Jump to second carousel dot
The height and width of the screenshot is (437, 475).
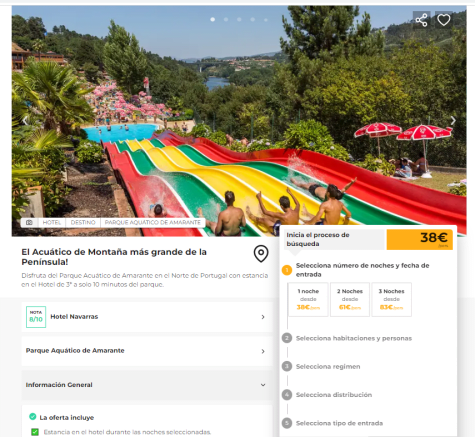click(226, 20)
